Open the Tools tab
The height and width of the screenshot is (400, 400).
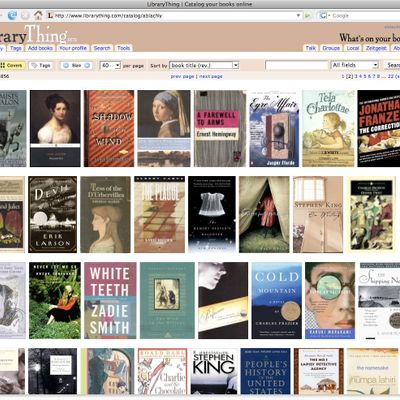(x=123, y=48)
